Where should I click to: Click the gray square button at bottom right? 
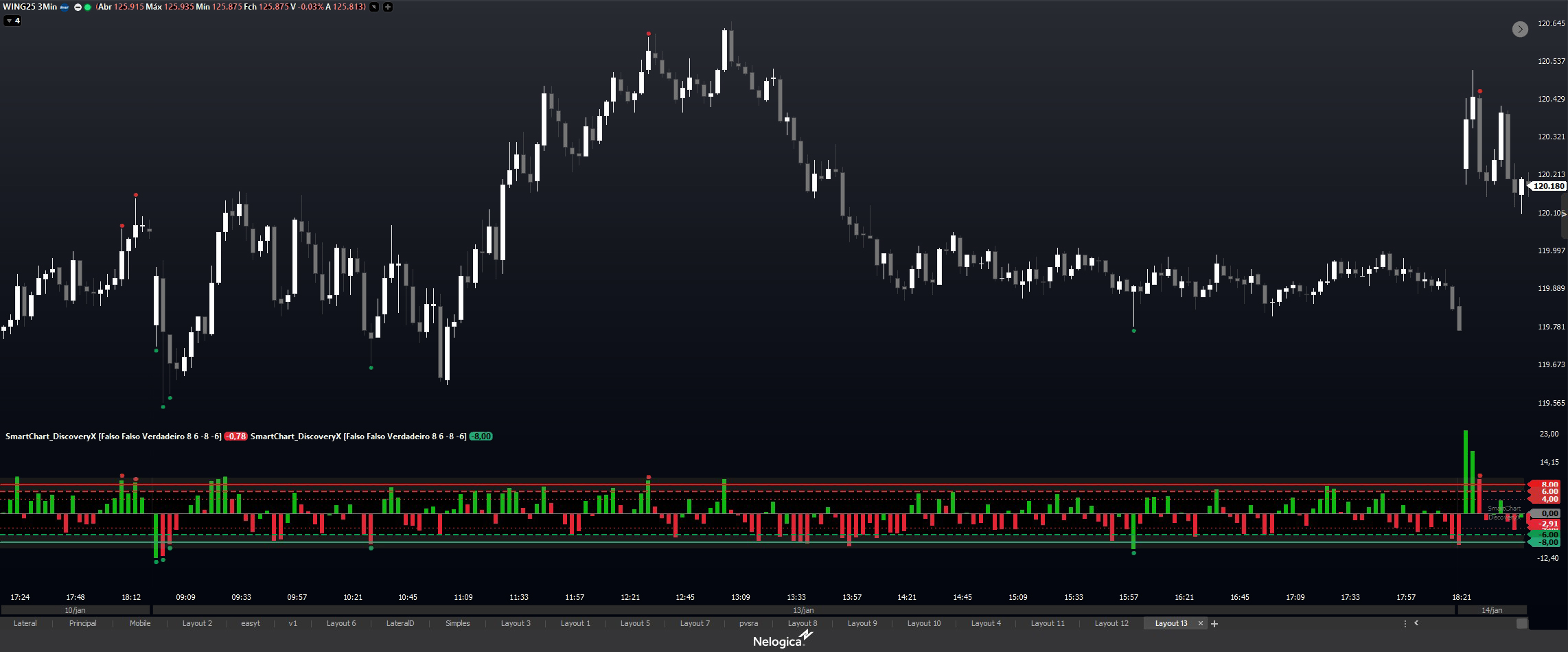pyautogui.click(x=1522, y=623)
